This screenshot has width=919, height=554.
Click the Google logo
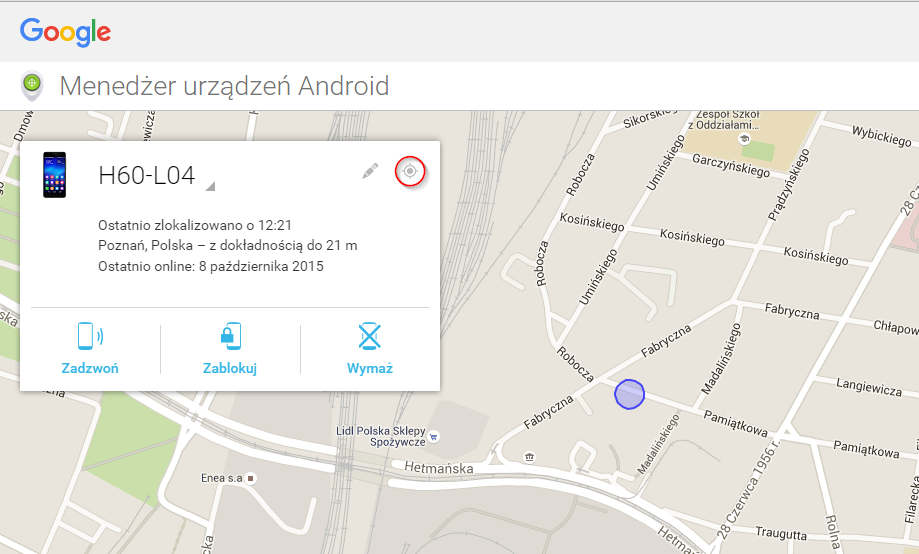[65, 32]
